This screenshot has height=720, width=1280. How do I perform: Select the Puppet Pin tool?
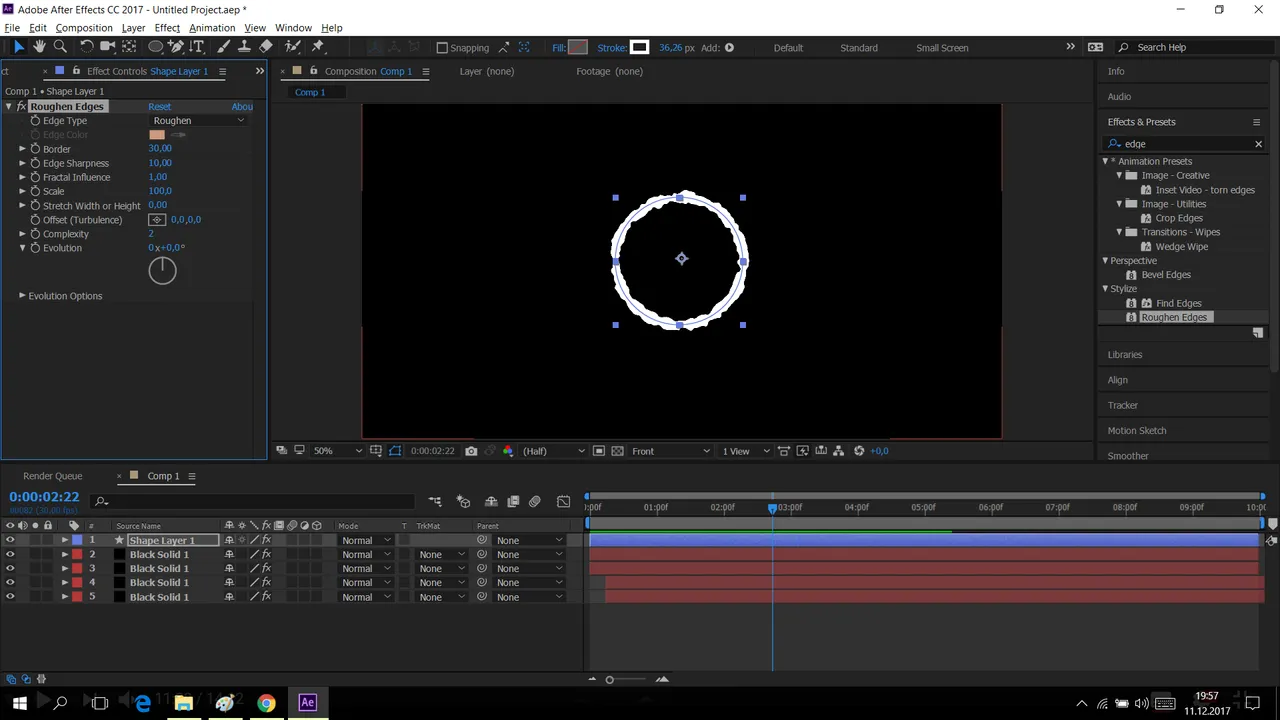(x=318, y=47)
